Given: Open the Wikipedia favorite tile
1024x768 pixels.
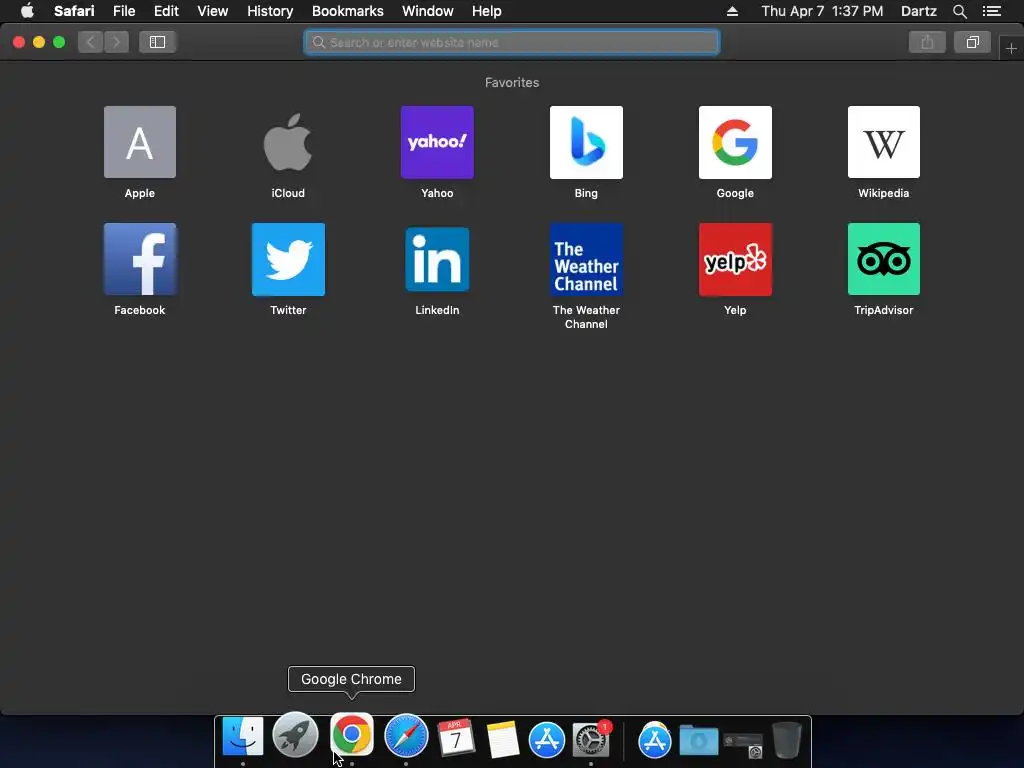Looking at the screenshot, I should click(x=884, y=142).
